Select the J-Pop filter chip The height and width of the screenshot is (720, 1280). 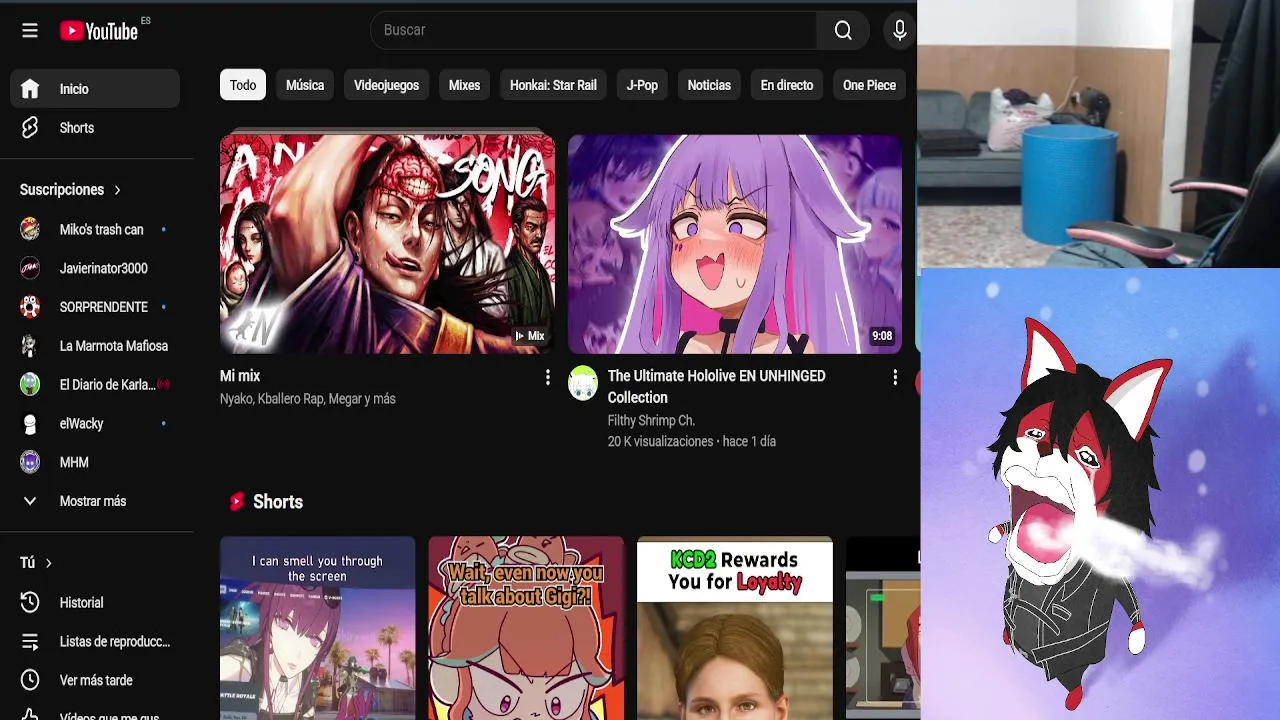(642, 85)
